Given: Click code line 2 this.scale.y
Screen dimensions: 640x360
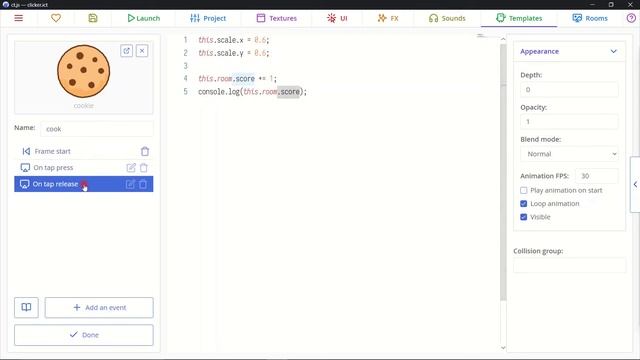Looking at the screenshot, I should [234, 53].
